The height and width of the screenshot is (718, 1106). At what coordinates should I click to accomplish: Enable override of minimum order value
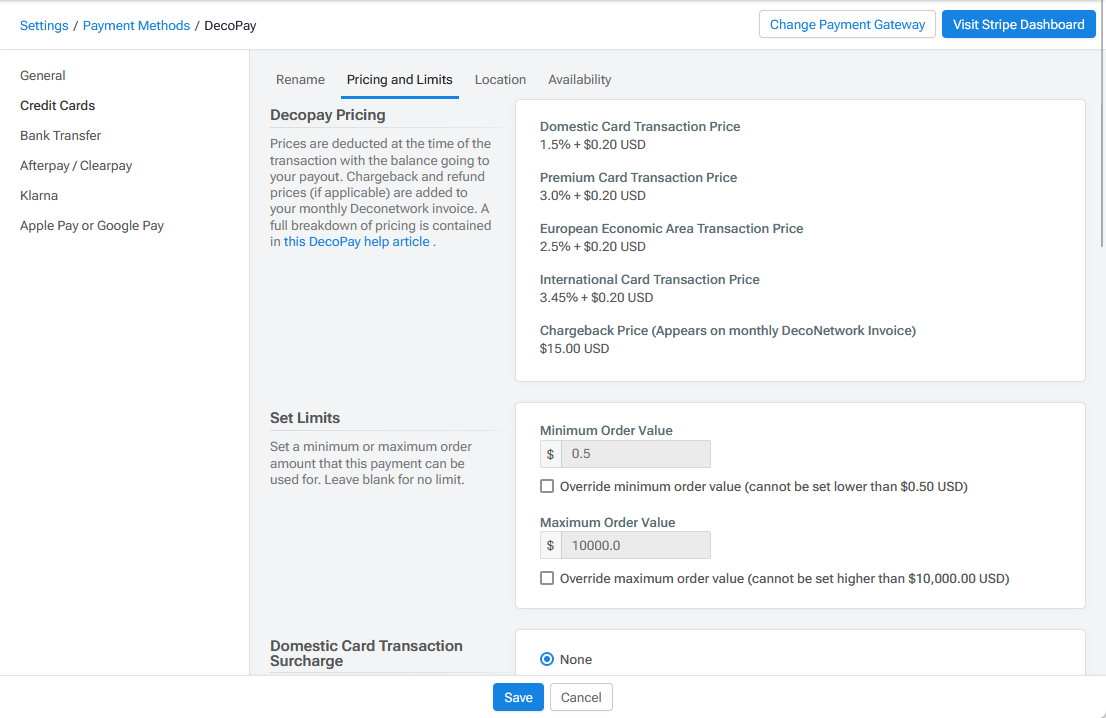[547, 485]
